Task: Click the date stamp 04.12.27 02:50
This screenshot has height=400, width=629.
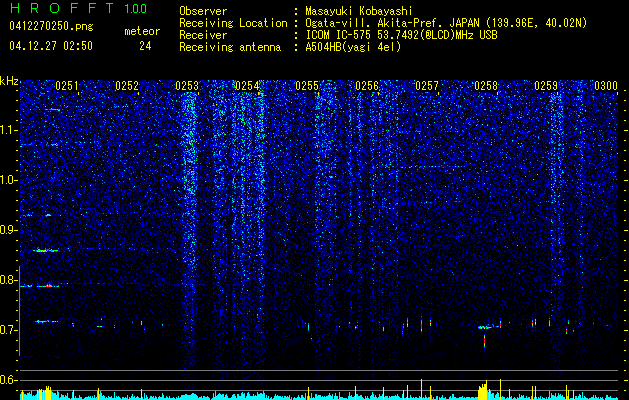Action: pos(51,46)
